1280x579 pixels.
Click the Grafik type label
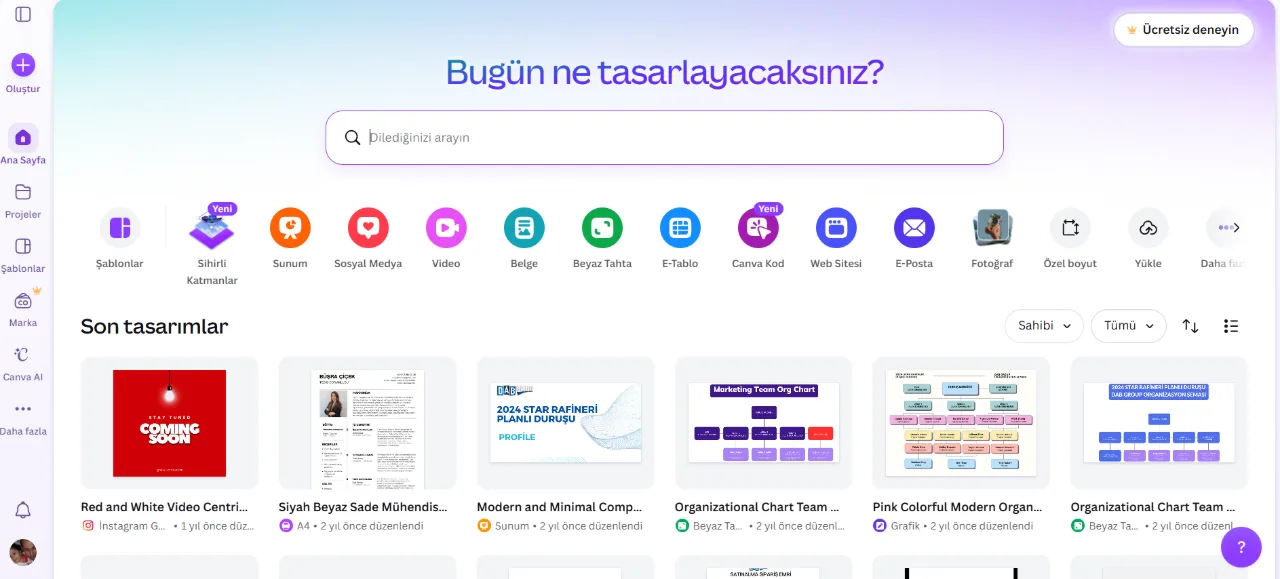pos(907,526)
